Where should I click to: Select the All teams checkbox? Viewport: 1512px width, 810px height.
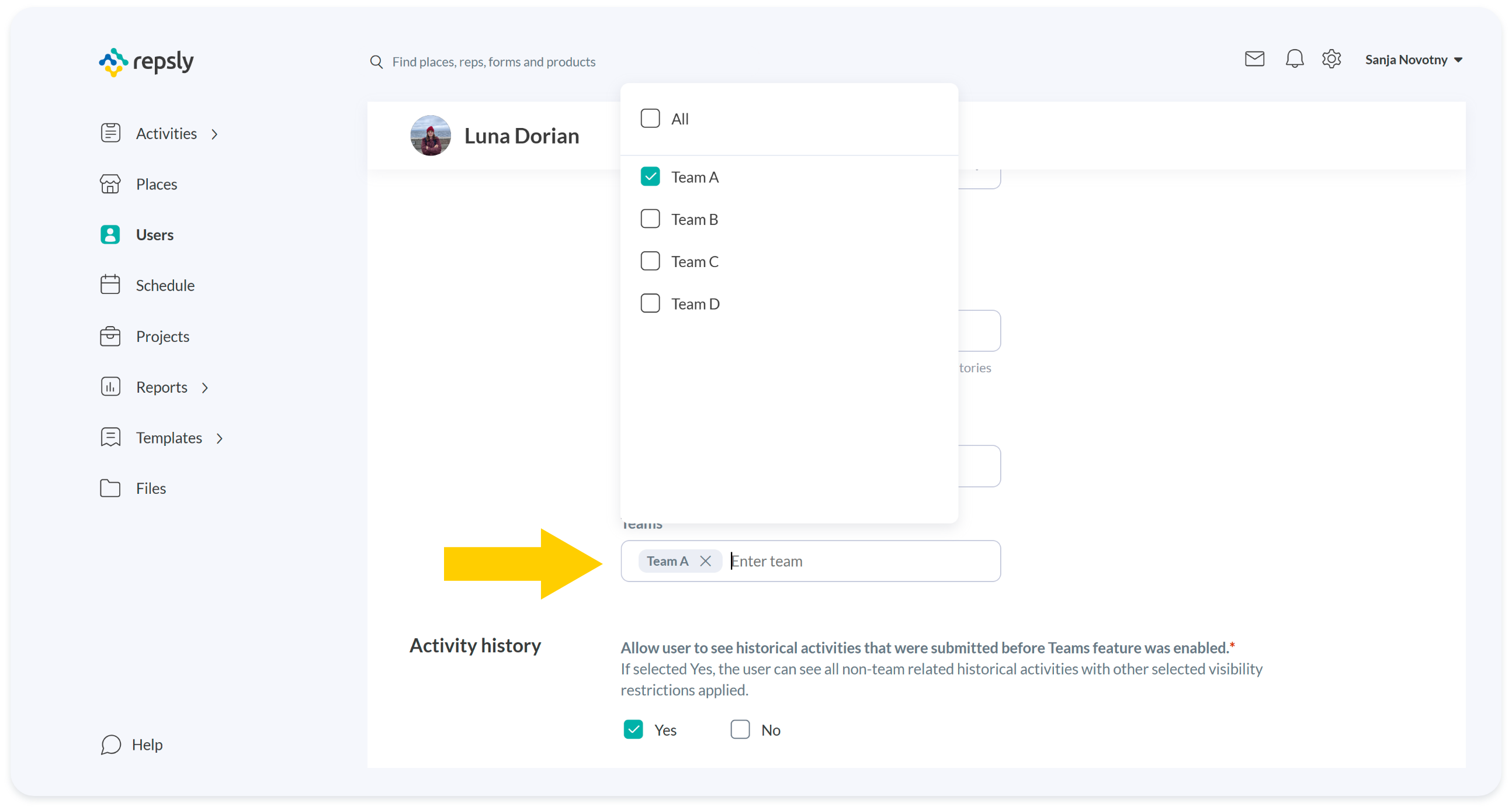(x=650, y=119)
